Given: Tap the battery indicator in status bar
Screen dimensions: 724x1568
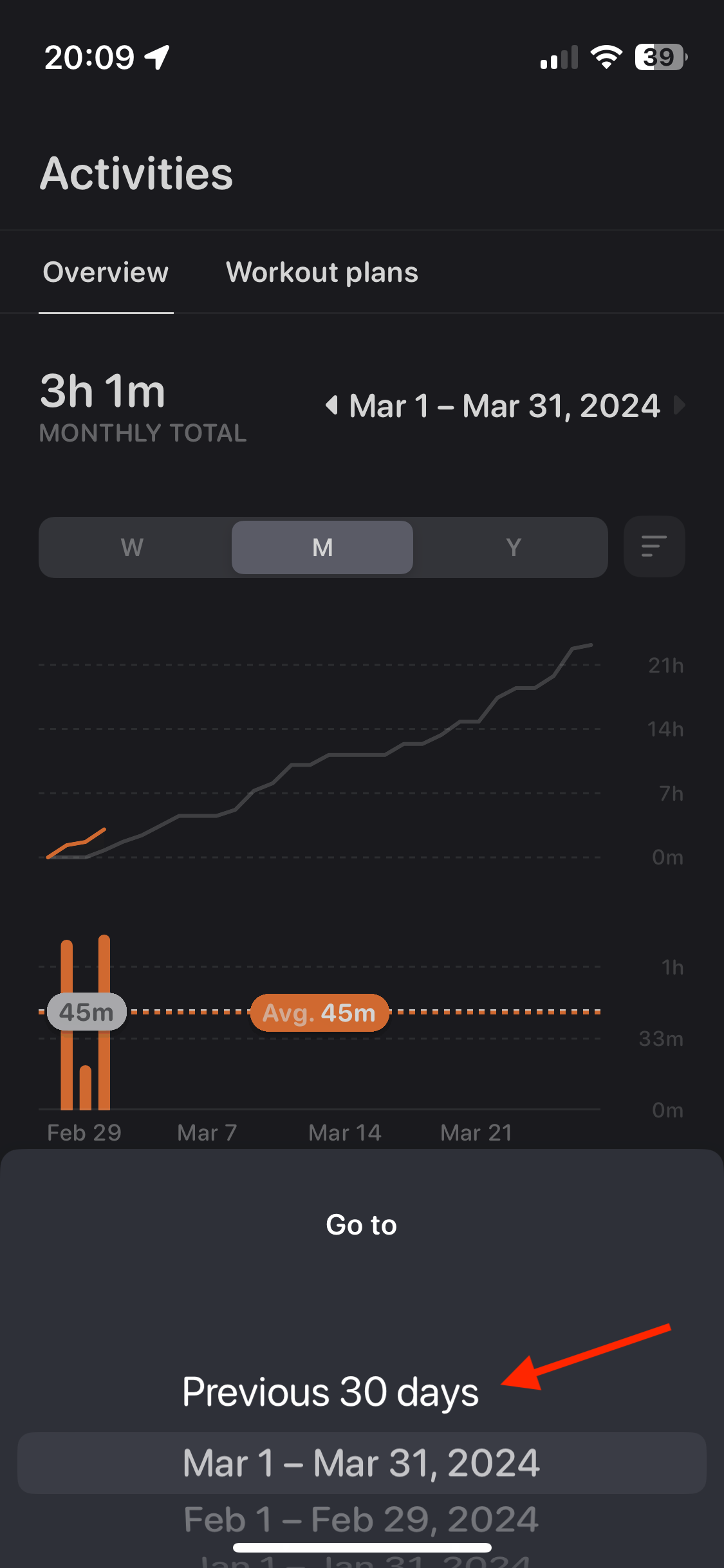Looking at the screenshot, I should pyautogui.click(x=661, y=57).
